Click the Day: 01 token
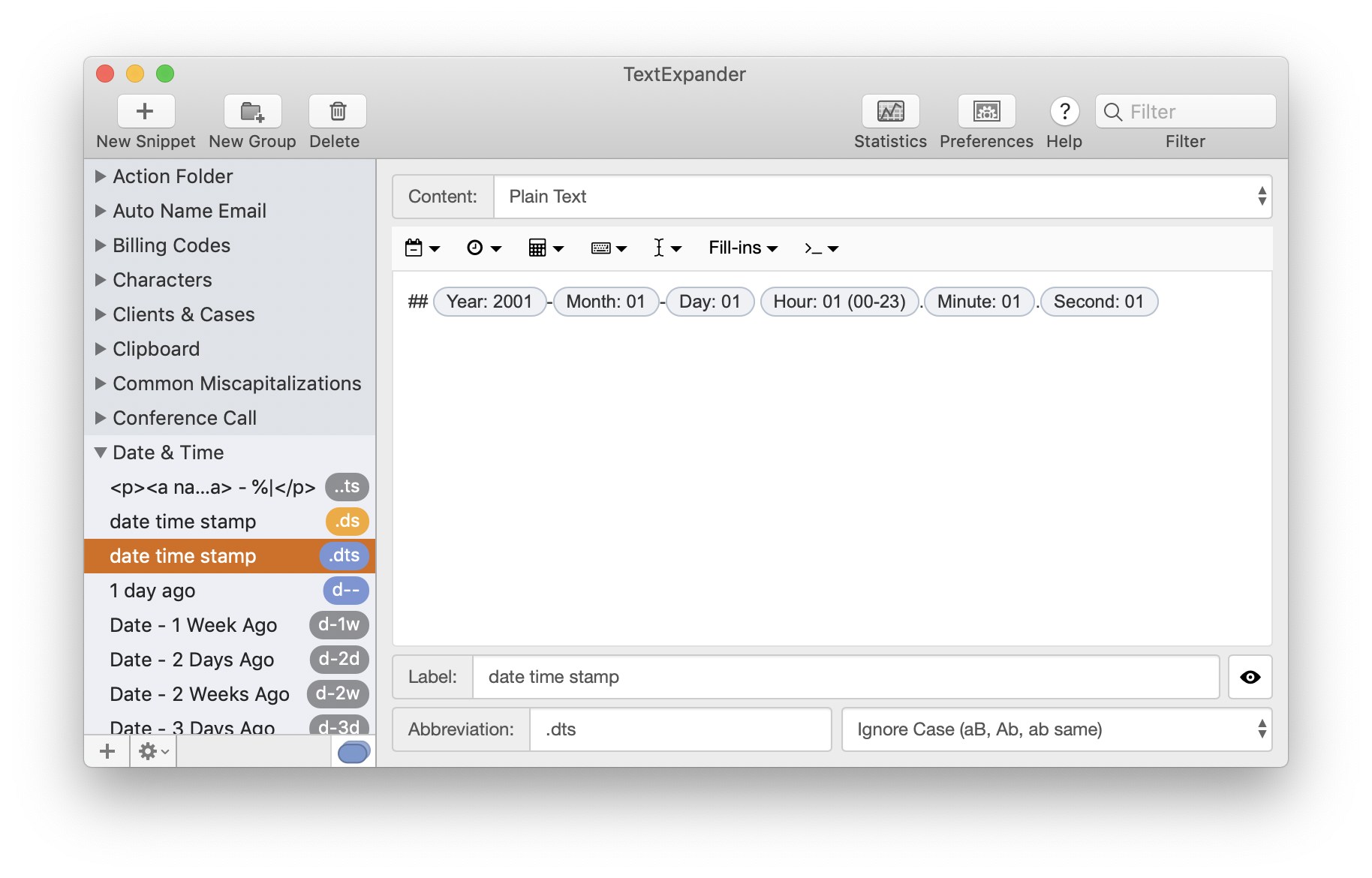1372x878 pixels. (710, 302)
